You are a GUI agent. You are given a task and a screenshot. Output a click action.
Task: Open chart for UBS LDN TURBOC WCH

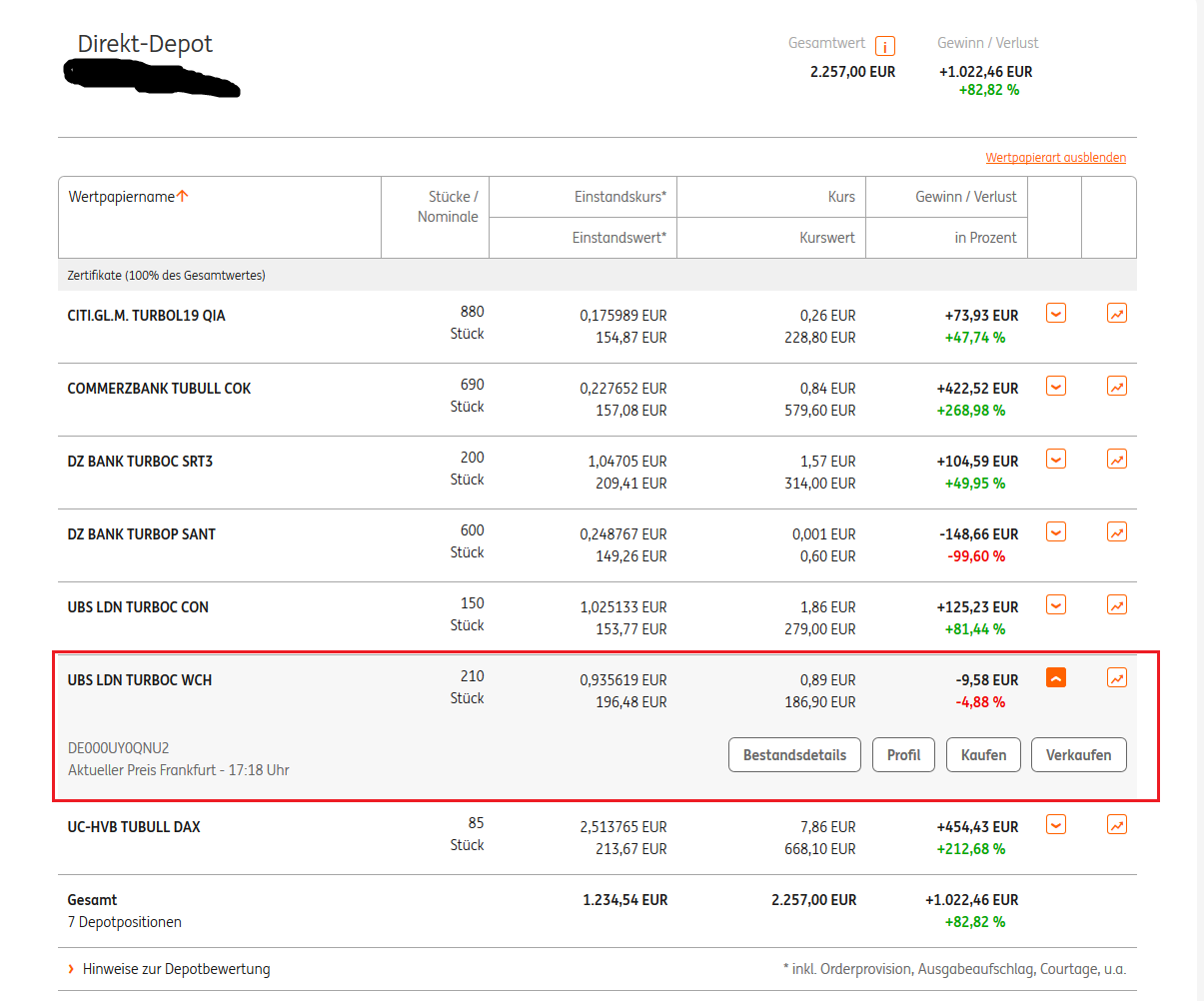click(x=1117, y=678)
